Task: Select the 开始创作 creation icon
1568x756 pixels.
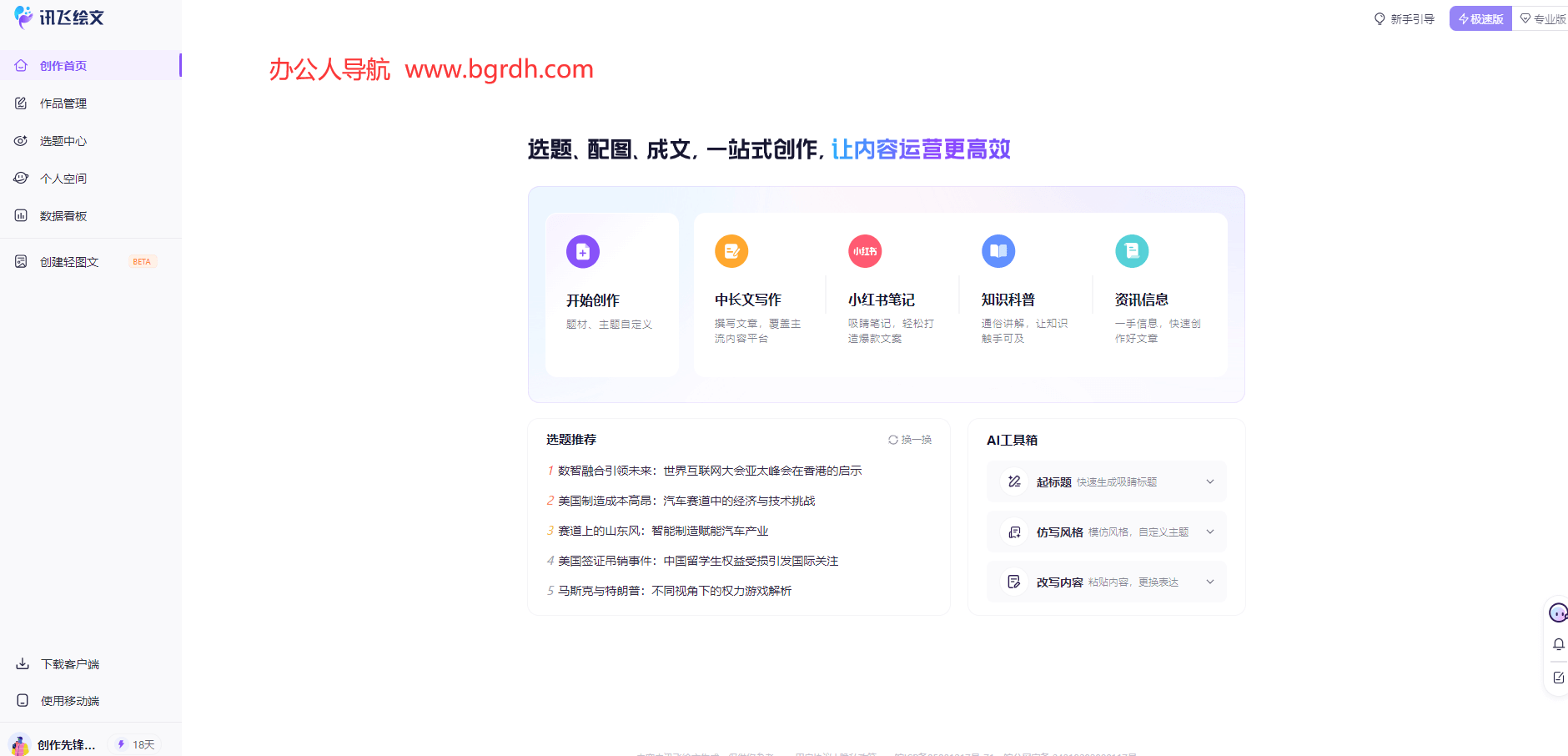Action: (583, 251)
